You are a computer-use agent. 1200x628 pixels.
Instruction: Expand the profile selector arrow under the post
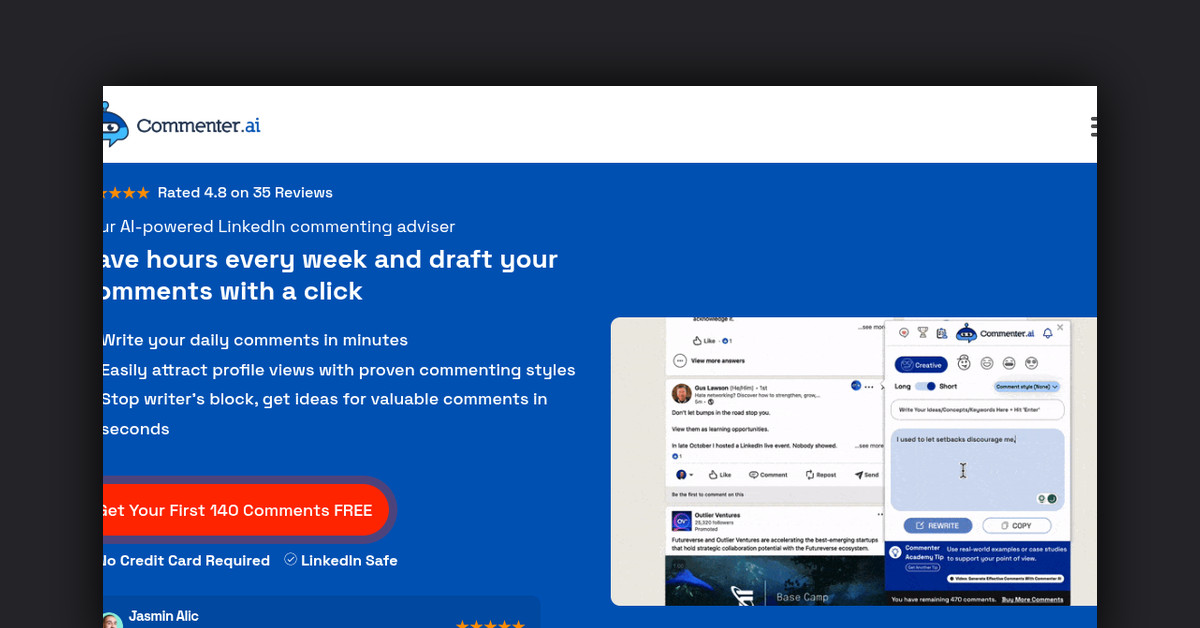(691, 475)
